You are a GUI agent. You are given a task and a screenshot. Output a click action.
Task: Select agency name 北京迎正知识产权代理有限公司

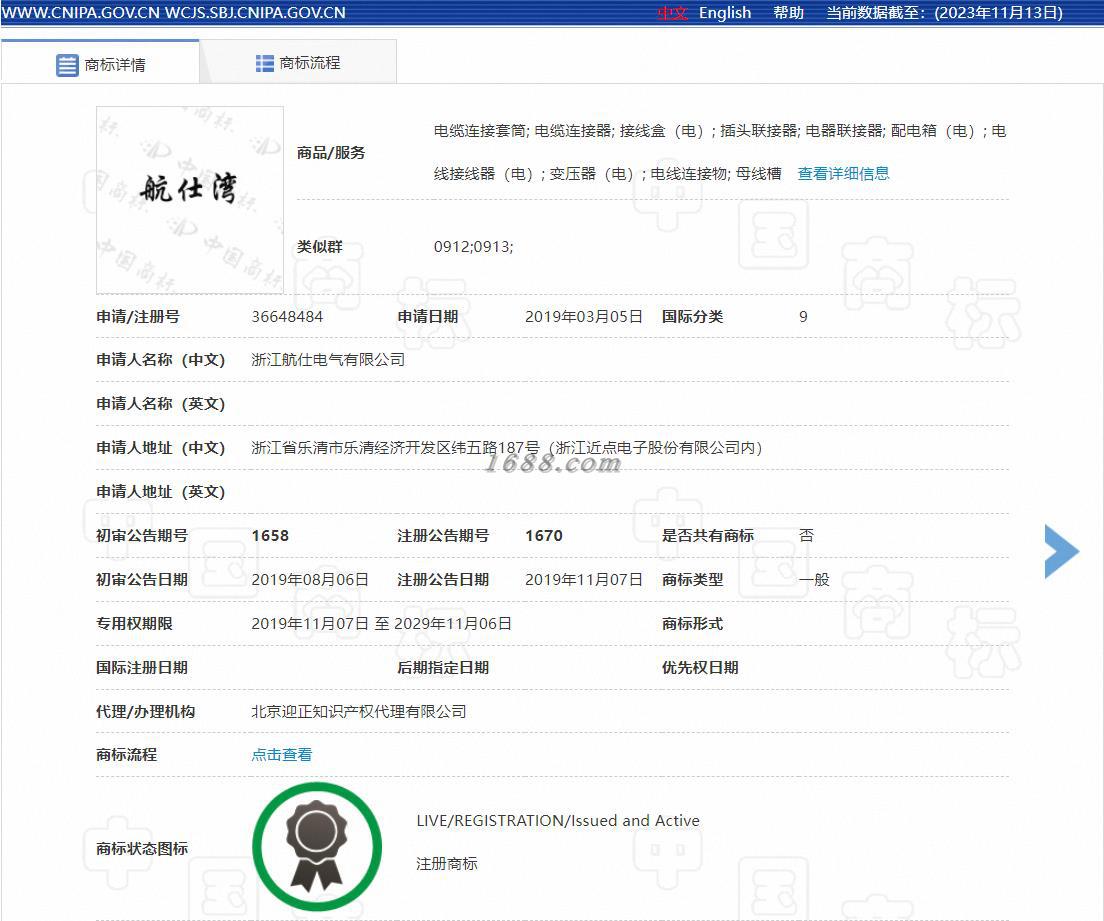(359, 712)
